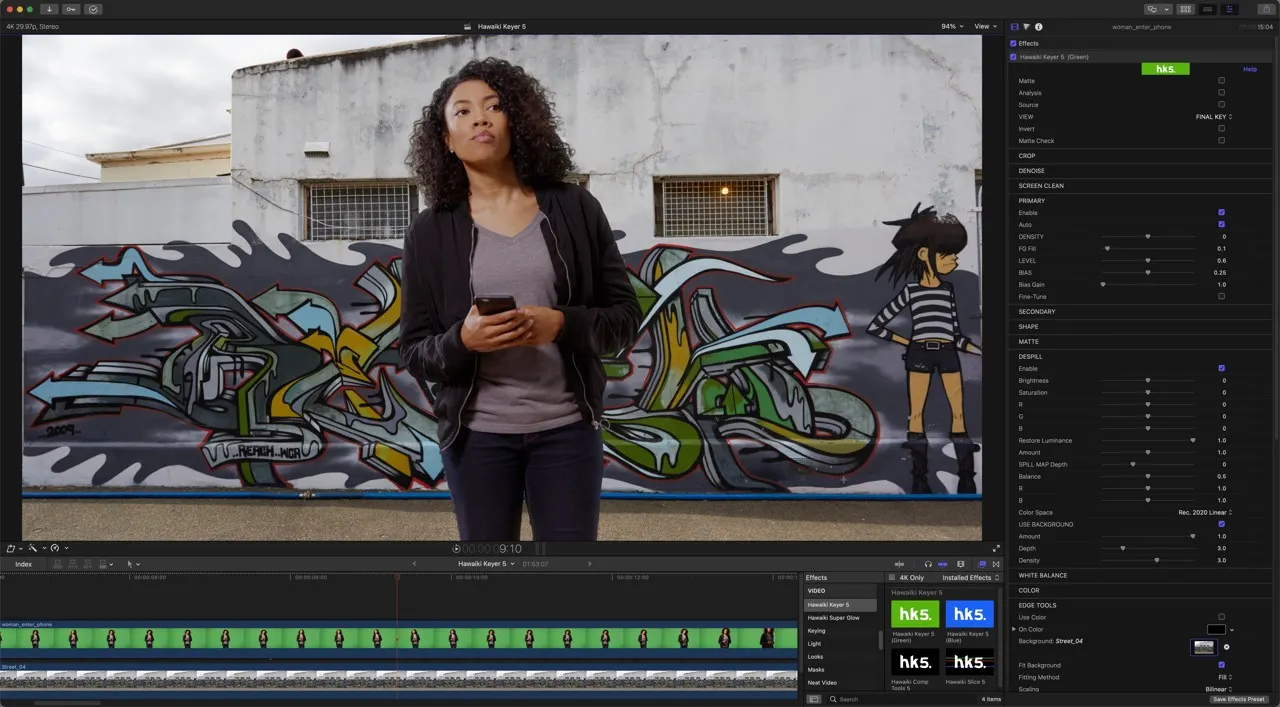Enable the Source checkbox

[x=1221, y=104]
